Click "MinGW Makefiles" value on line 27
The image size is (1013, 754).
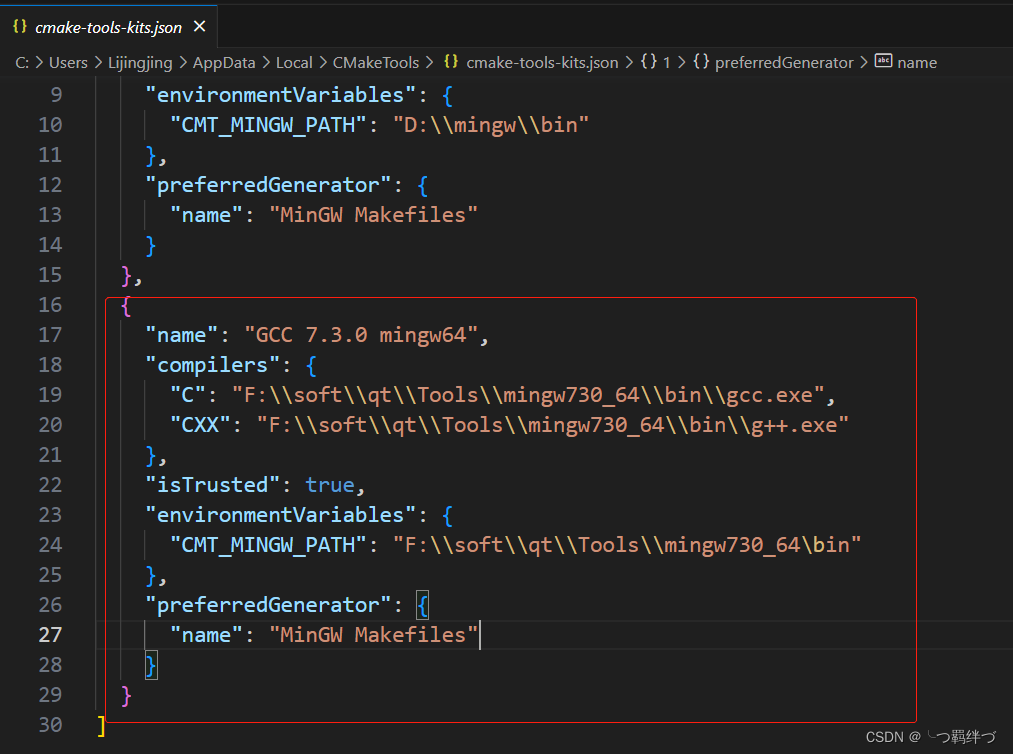pyautogui.click(x=373, y=635)
